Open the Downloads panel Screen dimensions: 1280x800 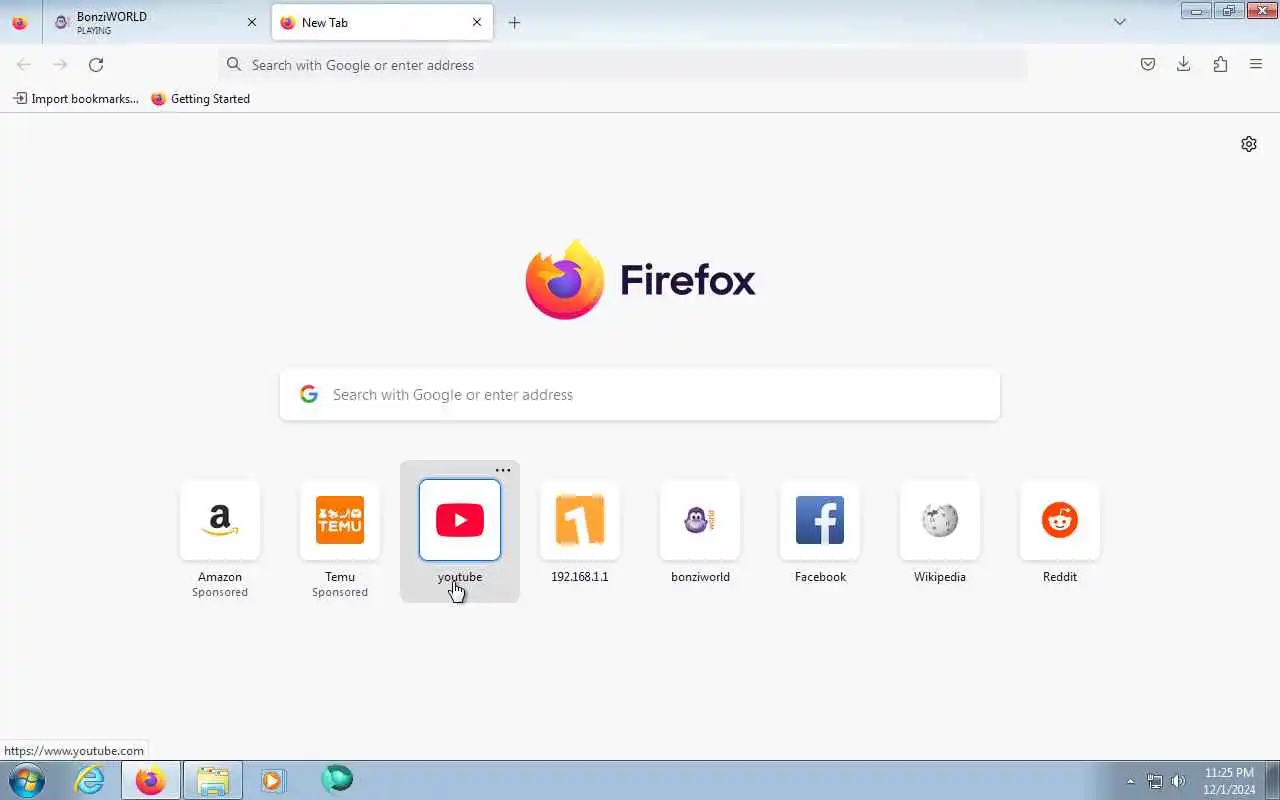[1184, 65]
